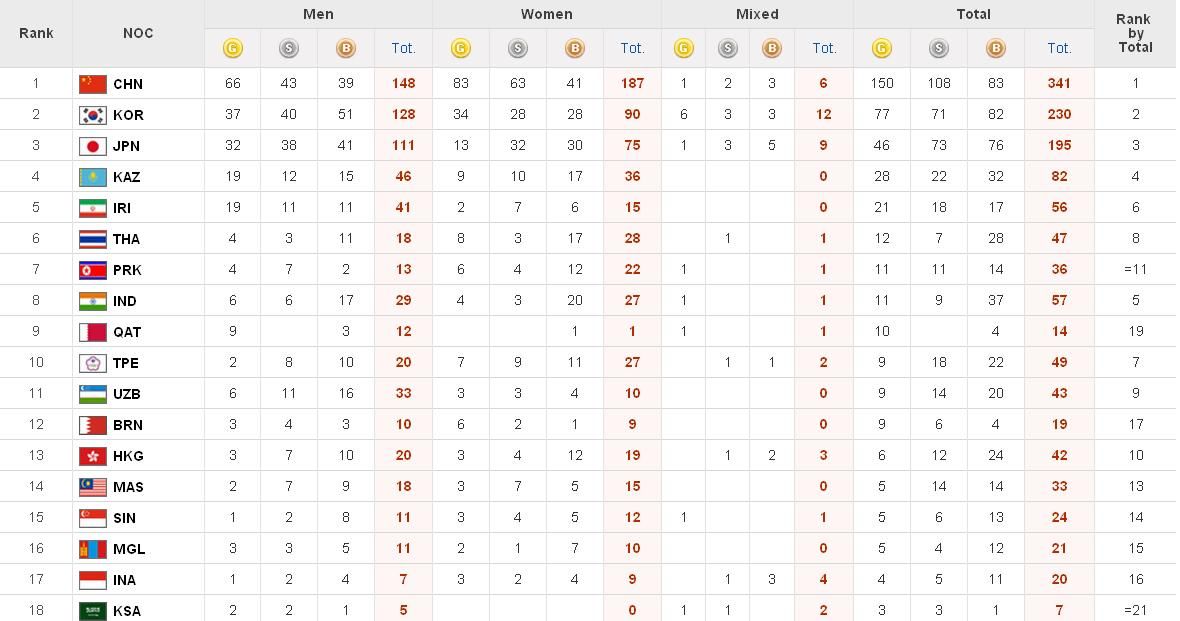
Task: Click the Kazakhstan flag icon
Action: [93, 177]
